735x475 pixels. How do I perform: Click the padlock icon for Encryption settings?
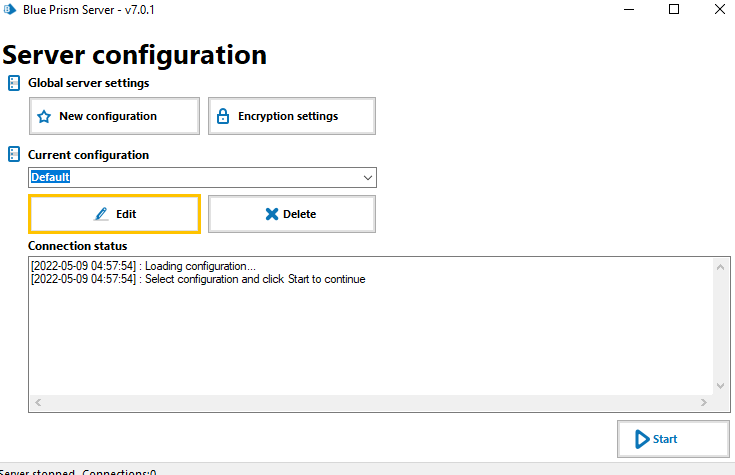click(x=223, y=116)
